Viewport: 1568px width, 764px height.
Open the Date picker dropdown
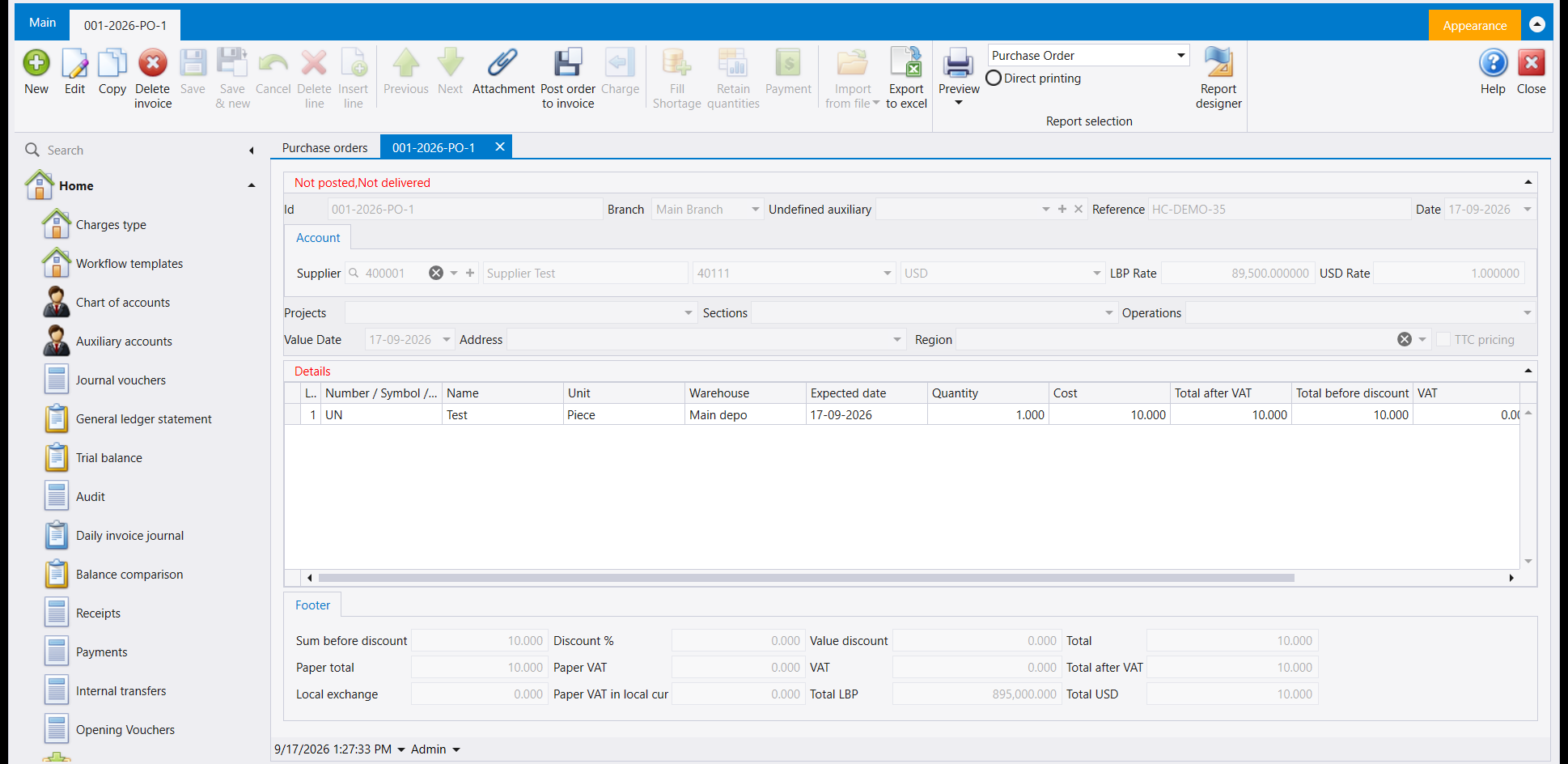1528,210
